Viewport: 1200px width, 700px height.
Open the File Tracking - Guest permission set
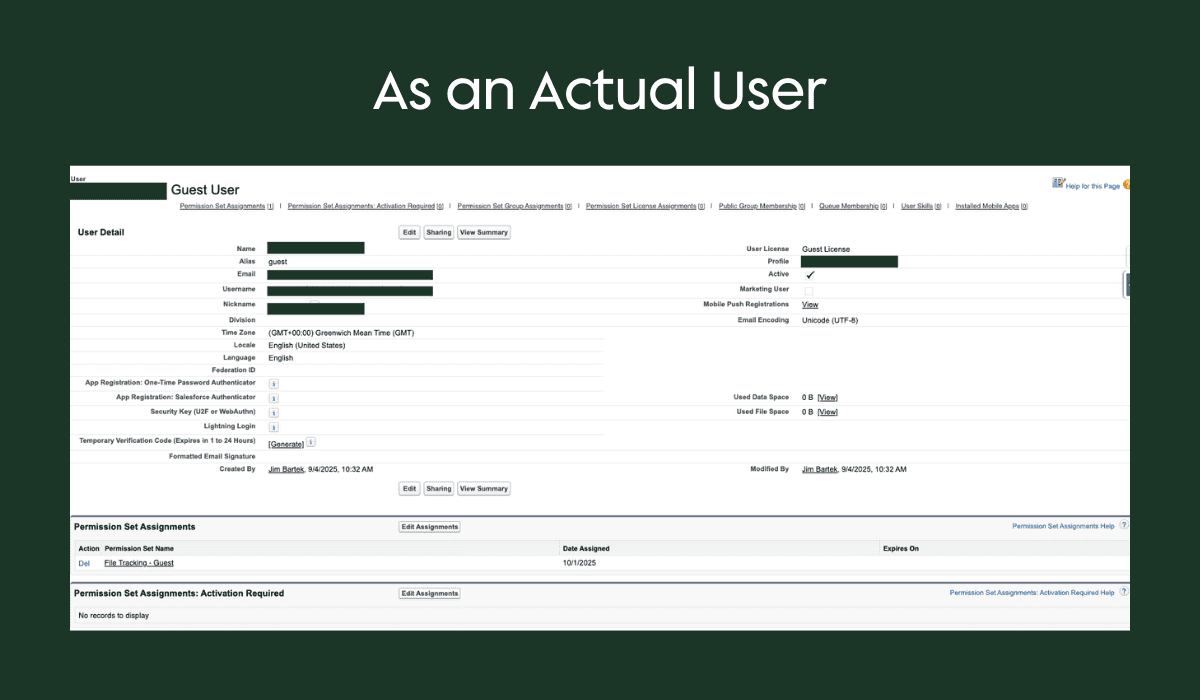tap(138, 563)
